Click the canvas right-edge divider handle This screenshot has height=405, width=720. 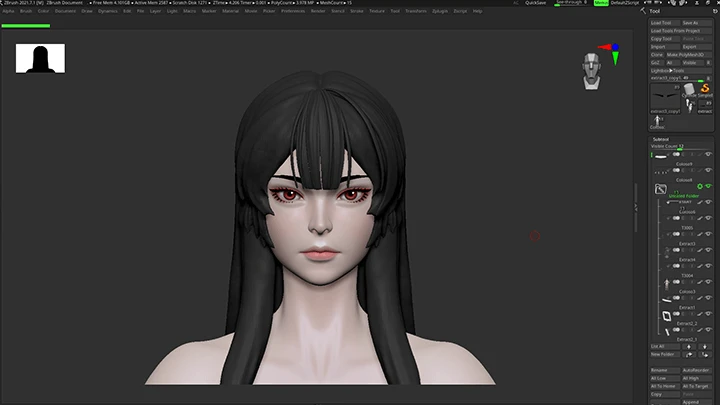point(636,208)
